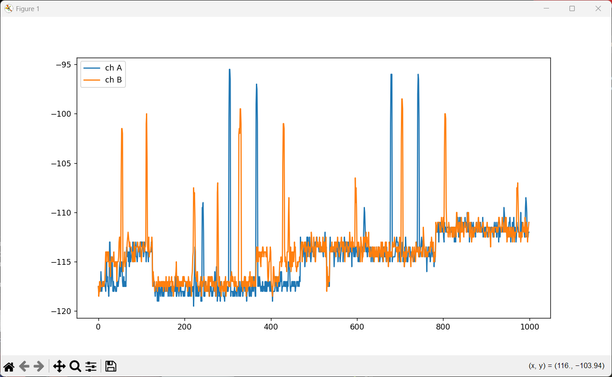Click the y-axis tick label −120

(x=61, y=311)
